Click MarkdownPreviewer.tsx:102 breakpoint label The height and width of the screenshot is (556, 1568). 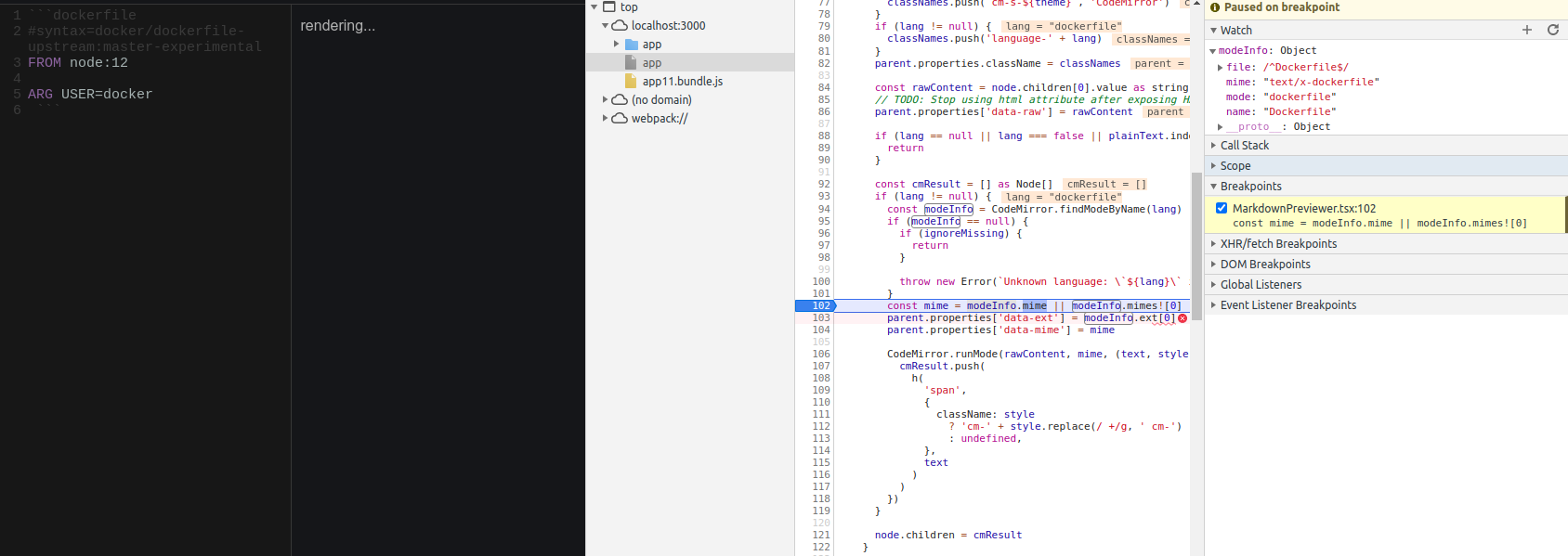(x=1304, y=209)
